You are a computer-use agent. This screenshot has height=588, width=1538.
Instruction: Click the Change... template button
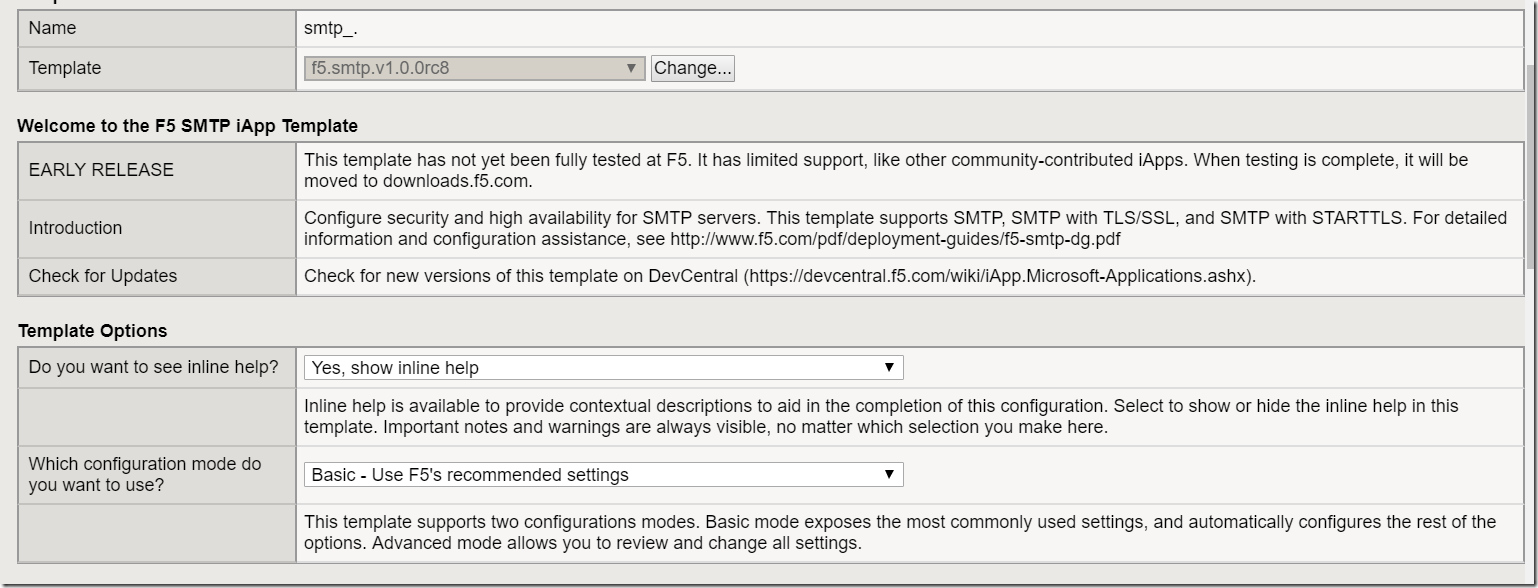click(692, 68)
